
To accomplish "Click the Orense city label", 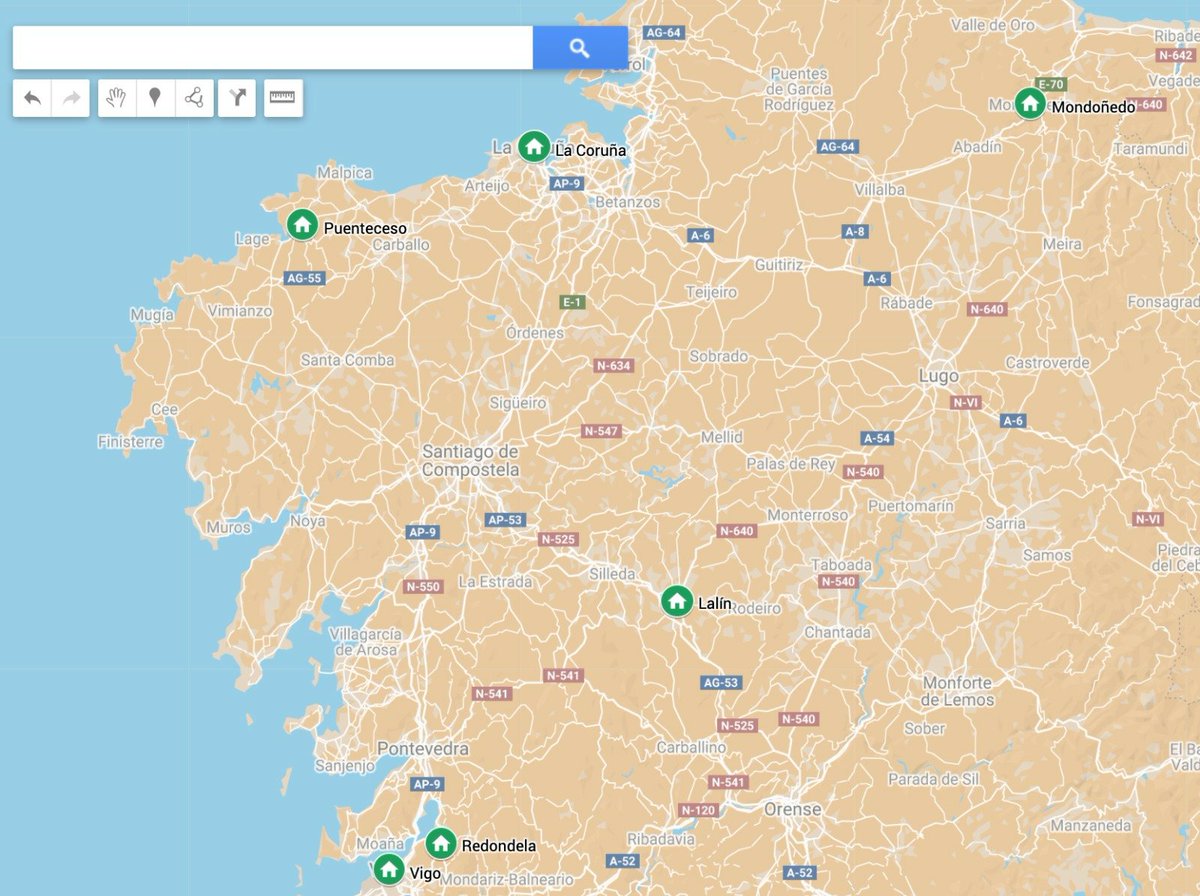I will (792, 808).
